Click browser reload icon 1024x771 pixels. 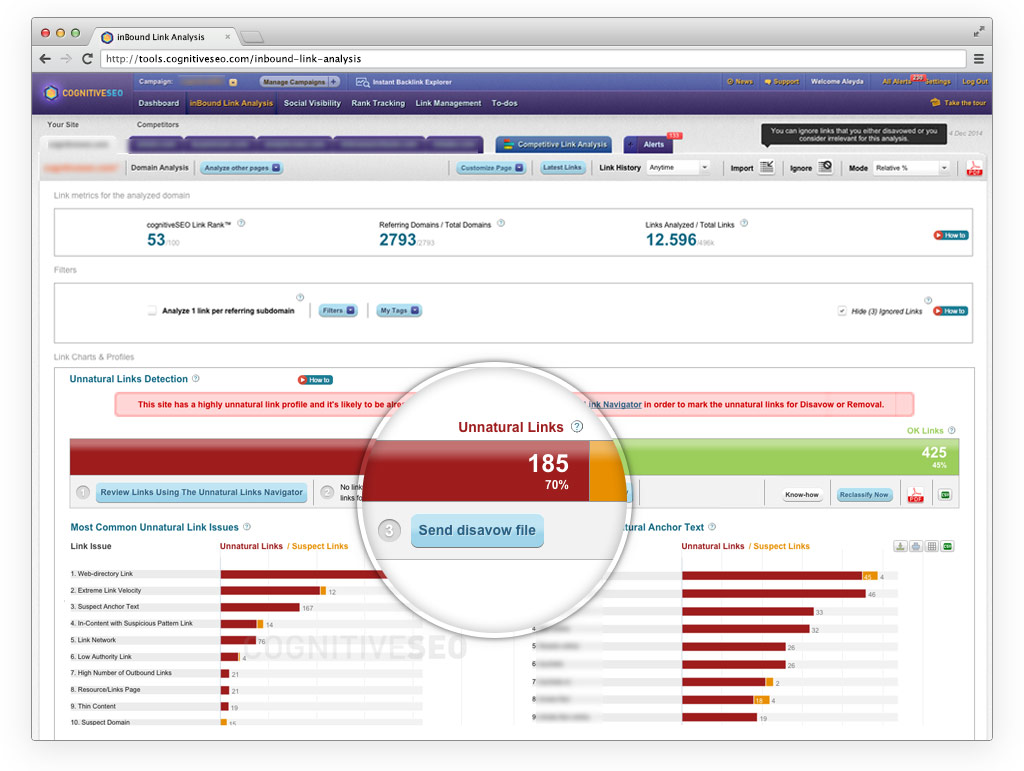pyautogui.click(x=87, y=59)
